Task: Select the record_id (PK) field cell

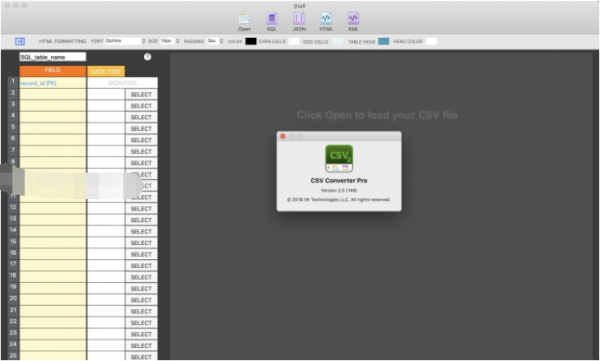Action: pyautogui.click(x=53, y=83)
